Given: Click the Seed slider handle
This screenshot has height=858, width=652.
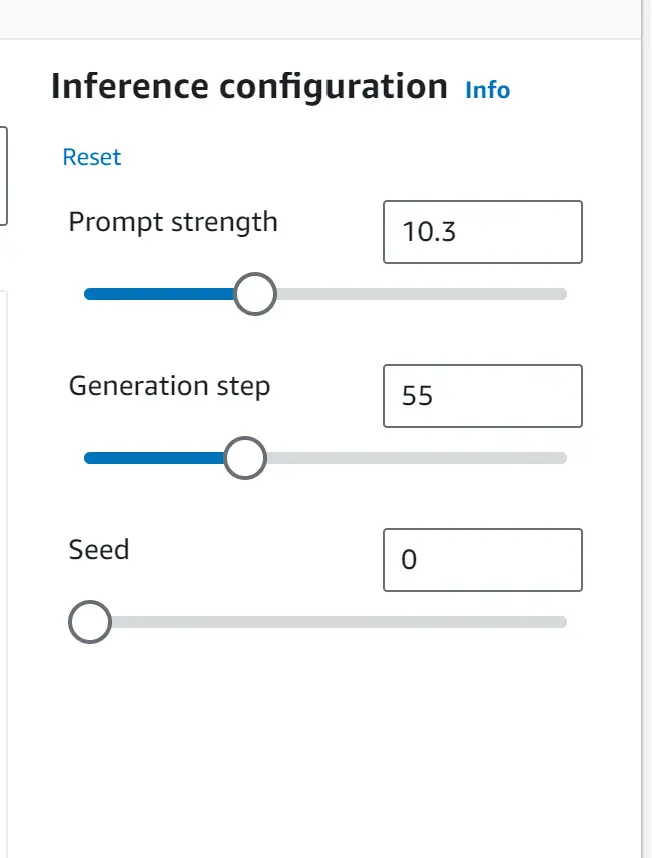Looking at the screenshot, I should point(89,622).
